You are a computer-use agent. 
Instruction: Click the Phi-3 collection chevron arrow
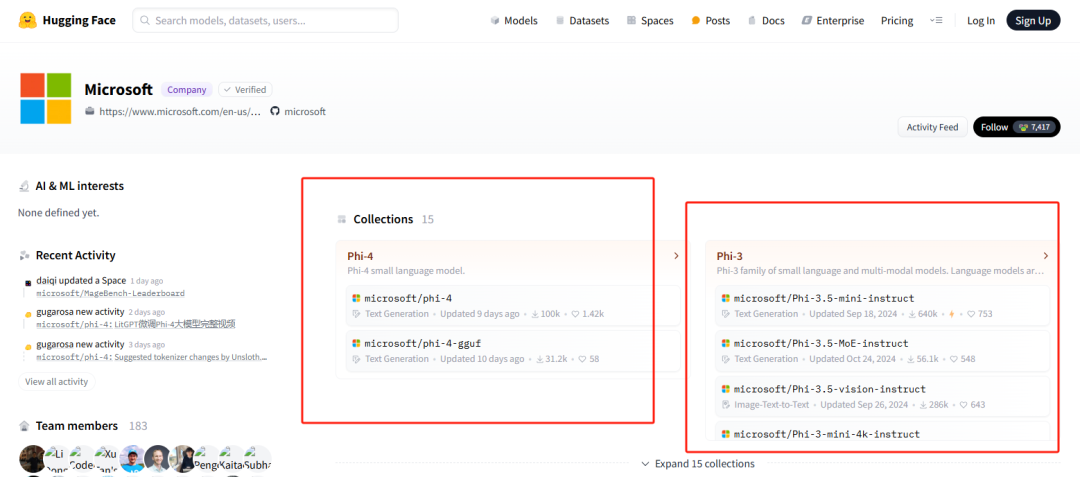coord(1046,256)
